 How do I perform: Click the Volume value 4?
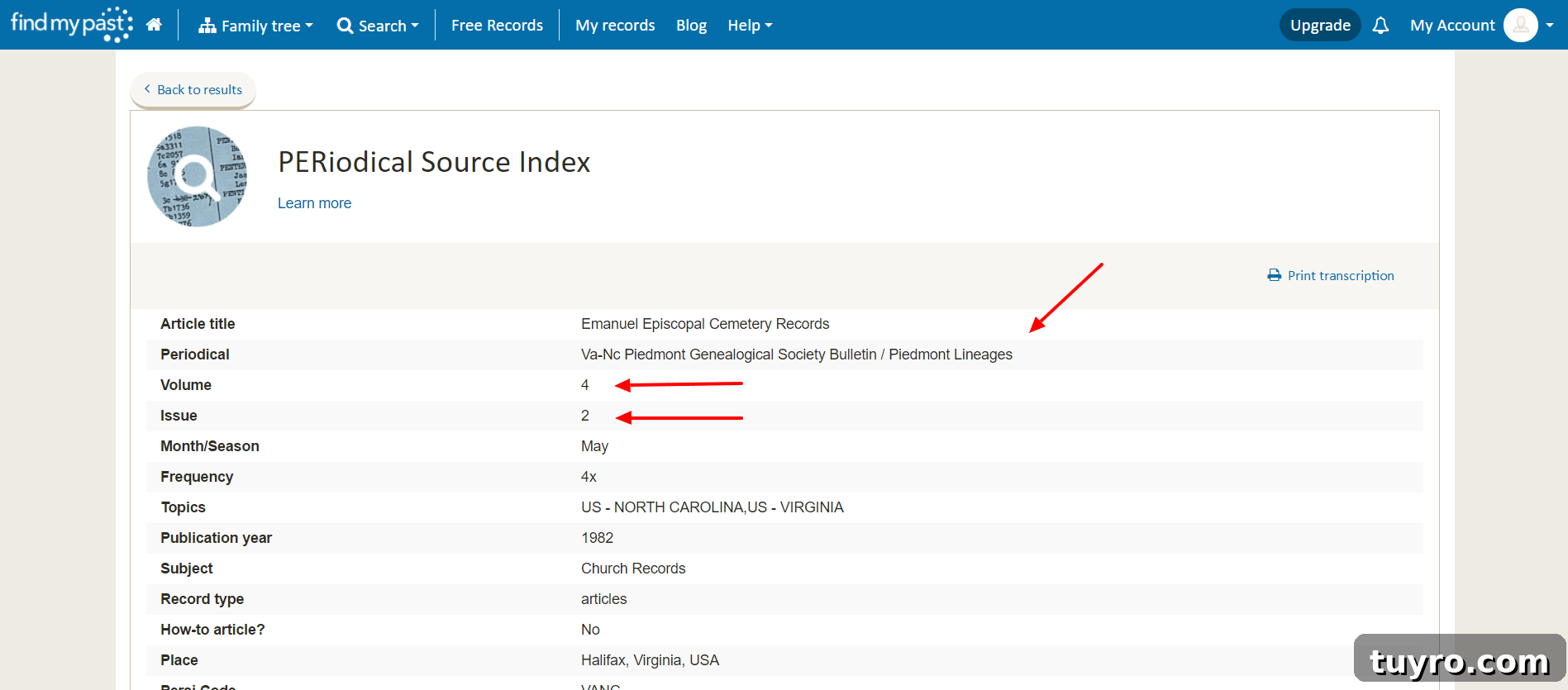tap(585, 385)
